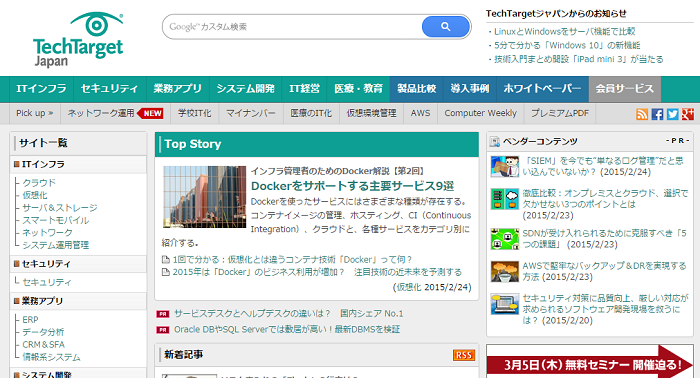Open the Oracle DBやSQL Server link
The height and width of the screenshot is (378, 700).
click(x=287, y=330)
